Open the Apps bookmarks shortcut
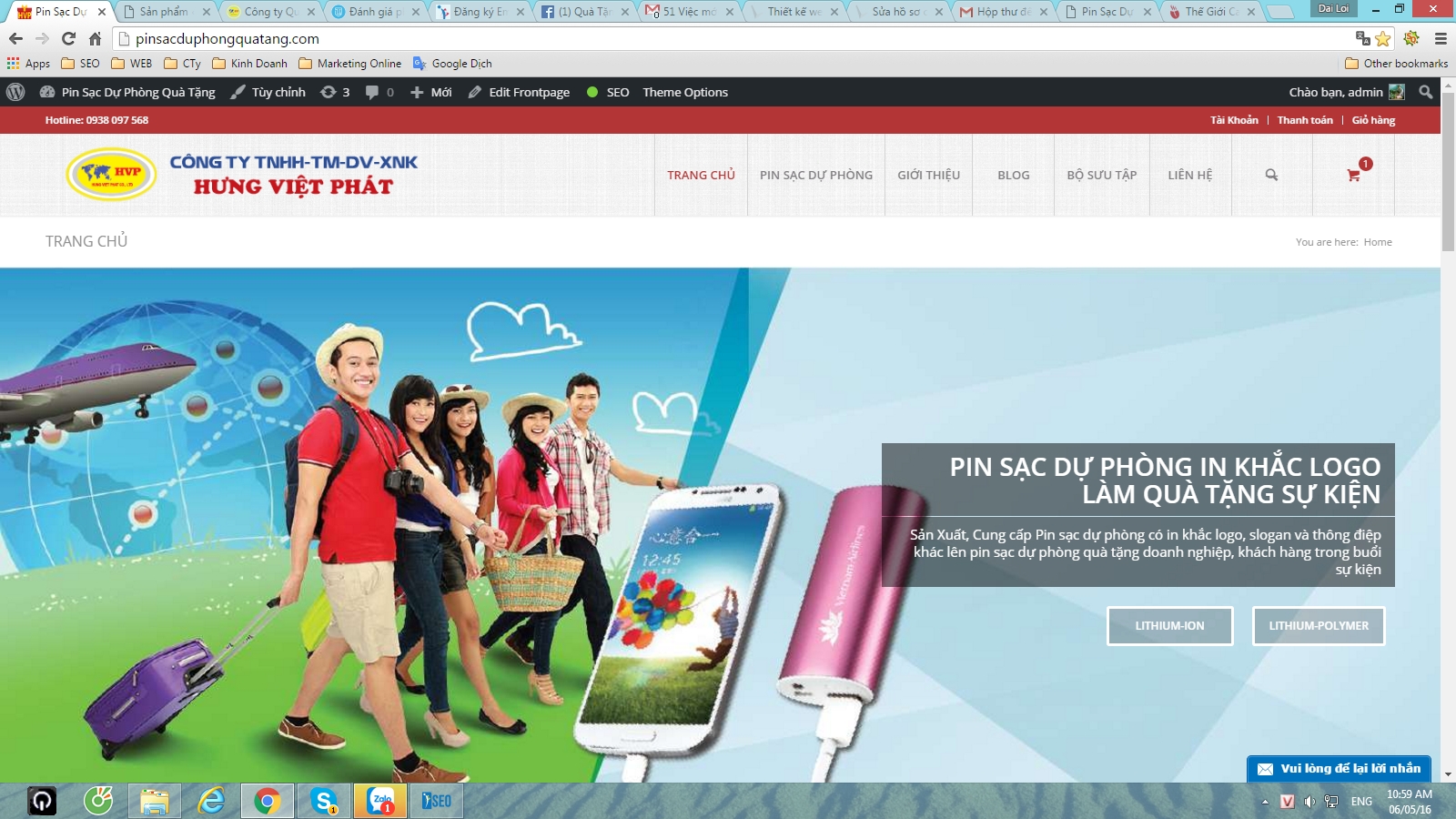 tap(28, 64)
